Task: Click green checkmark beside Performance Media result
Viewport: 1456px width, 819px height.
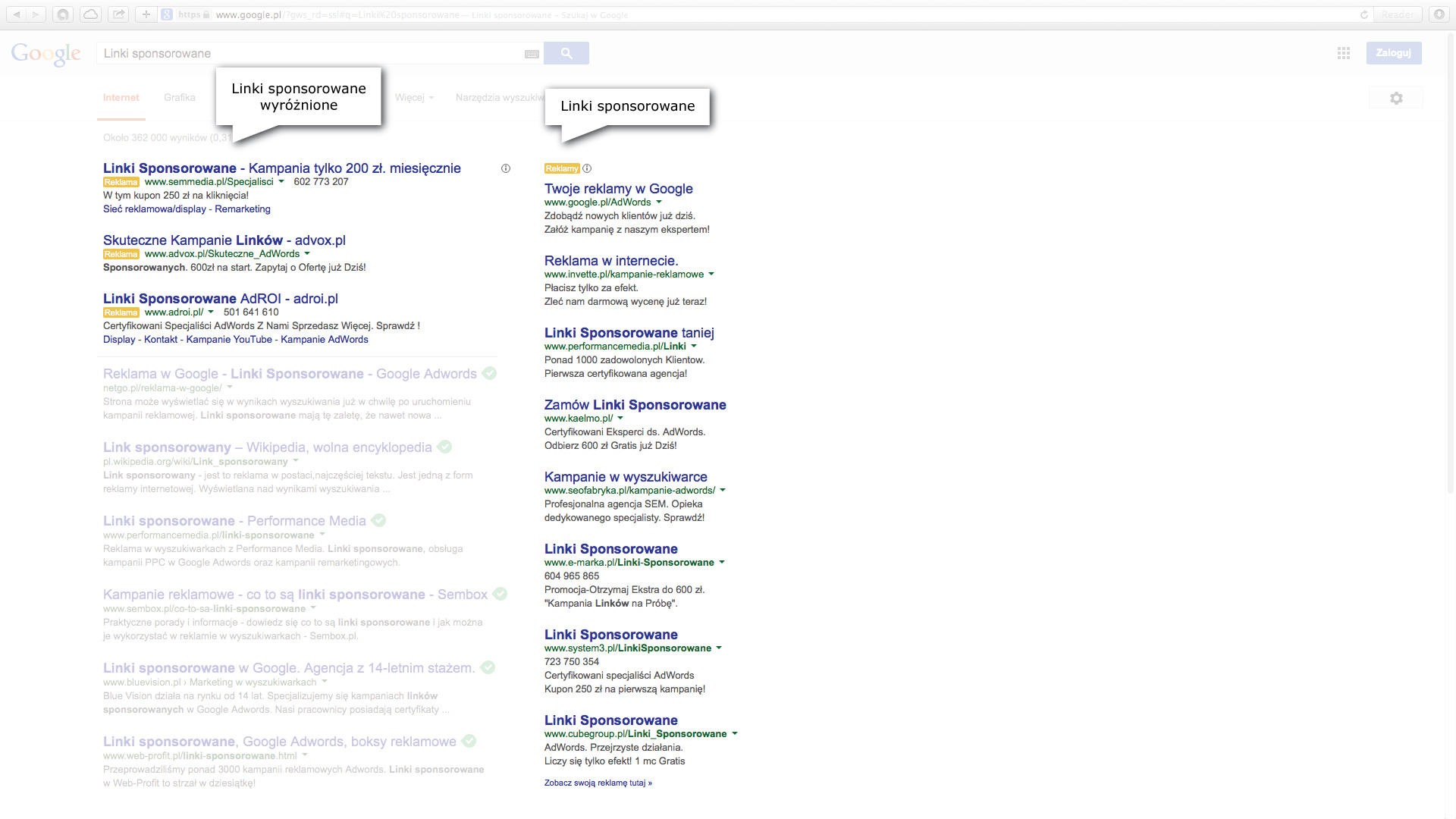Action: (378, 520)
